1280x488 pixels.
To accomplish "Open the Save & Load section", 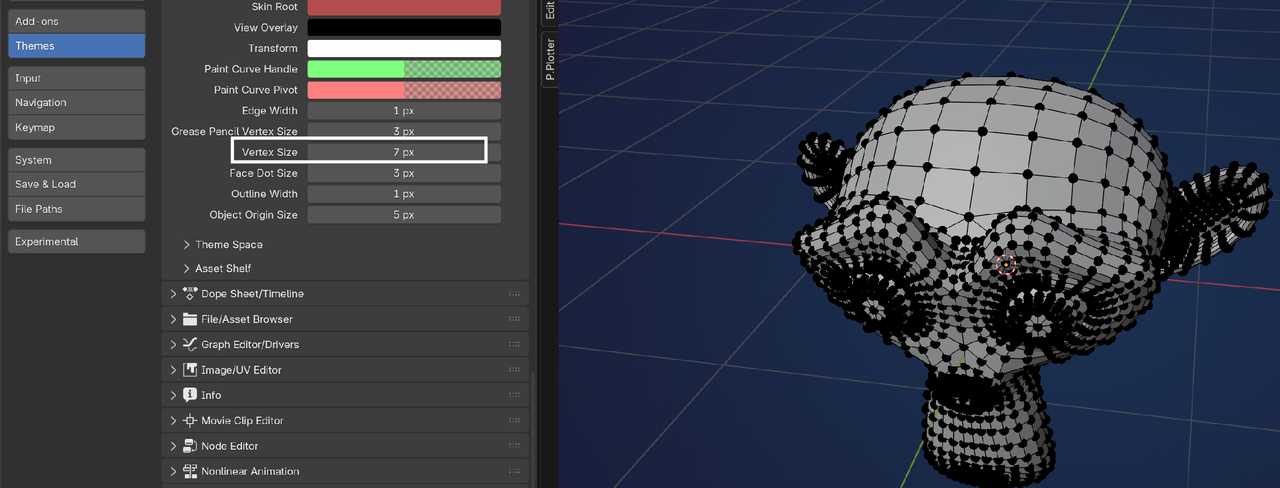I will point(77,184).
